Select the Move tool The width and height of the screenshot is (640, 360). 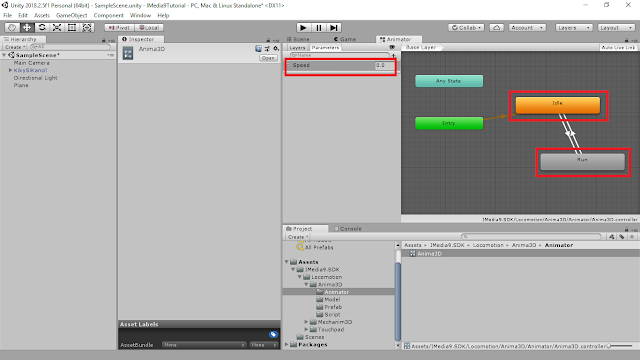27,27
